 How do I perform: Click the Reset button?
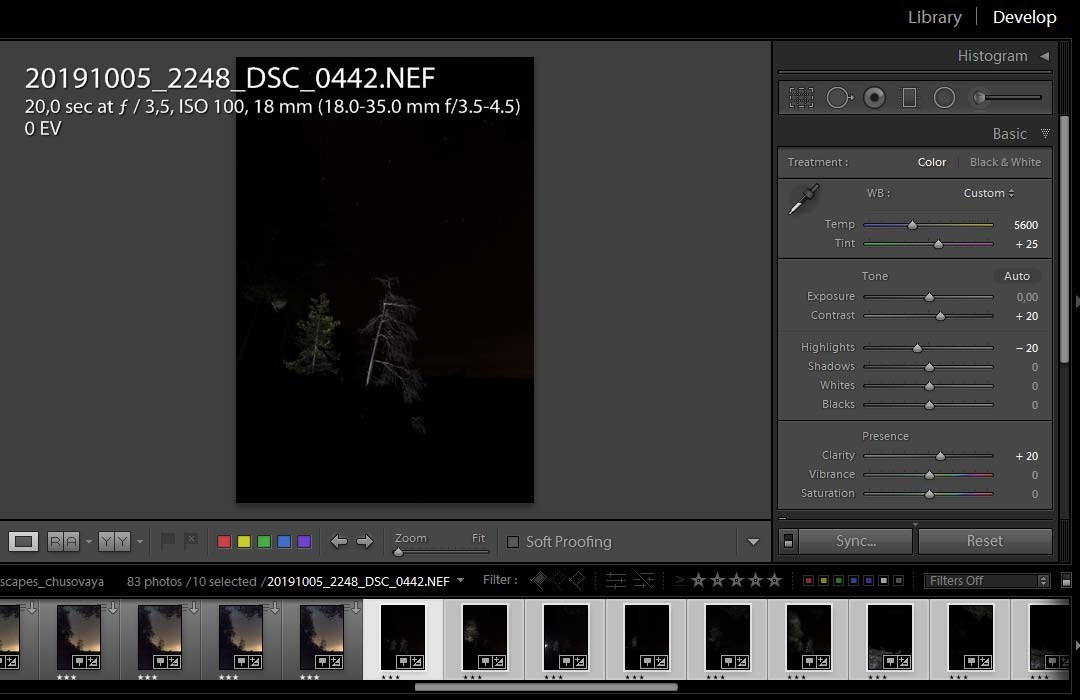click(984, 541)
